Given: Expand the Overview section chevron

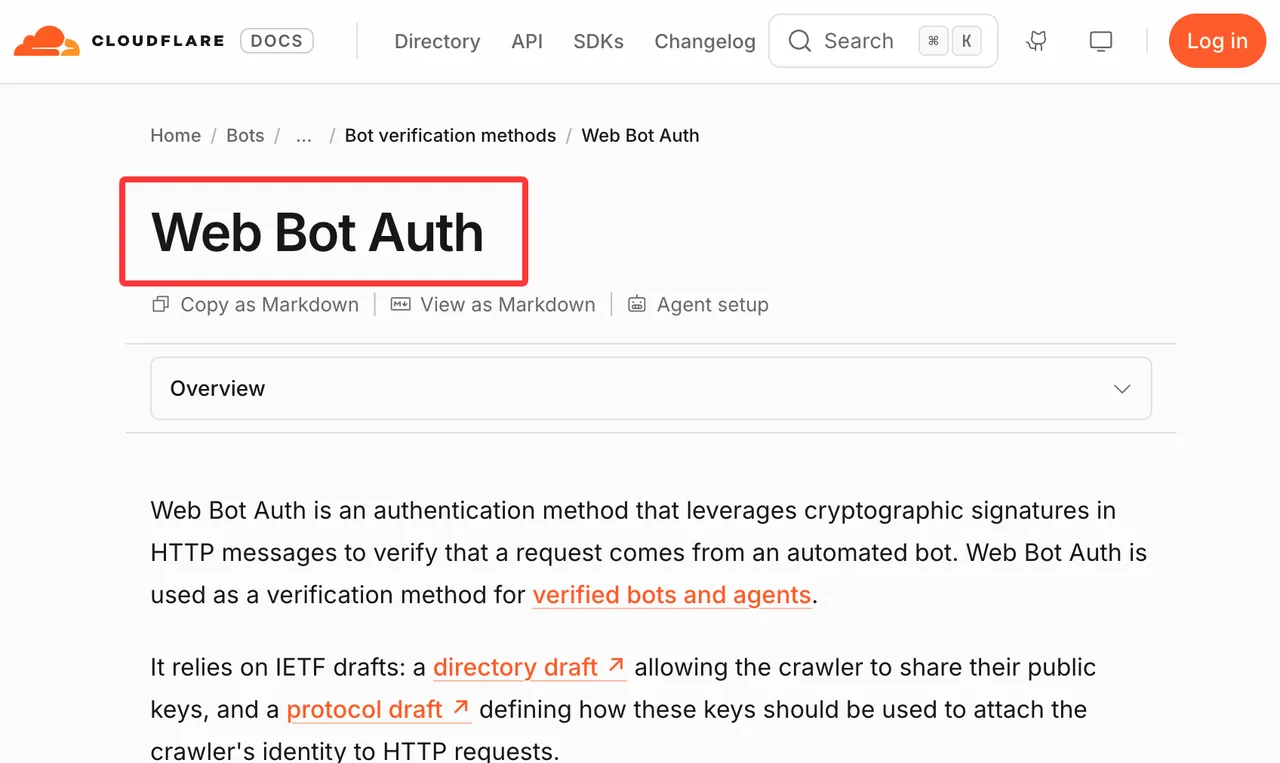Looking at the screenshot, I should click(1122, 389).
